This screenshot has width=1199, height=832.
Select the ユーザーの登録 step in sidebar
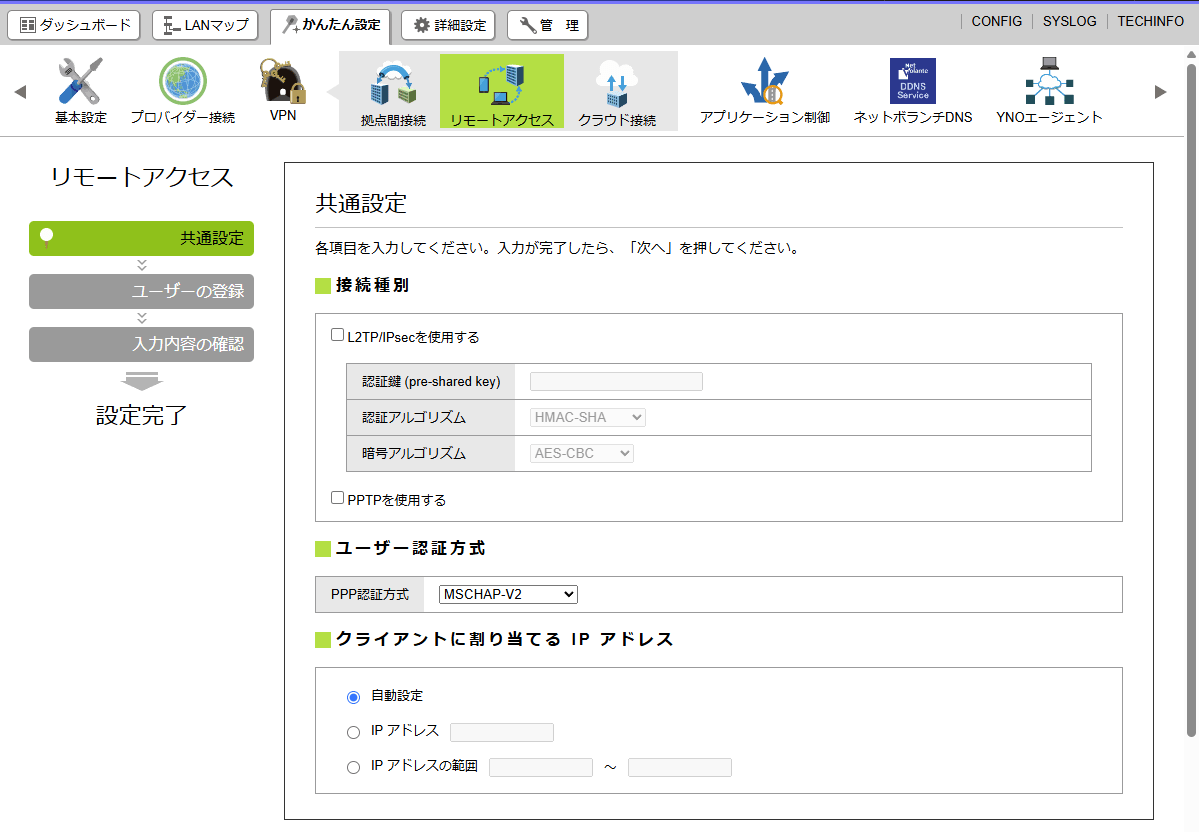coord(141,291)
